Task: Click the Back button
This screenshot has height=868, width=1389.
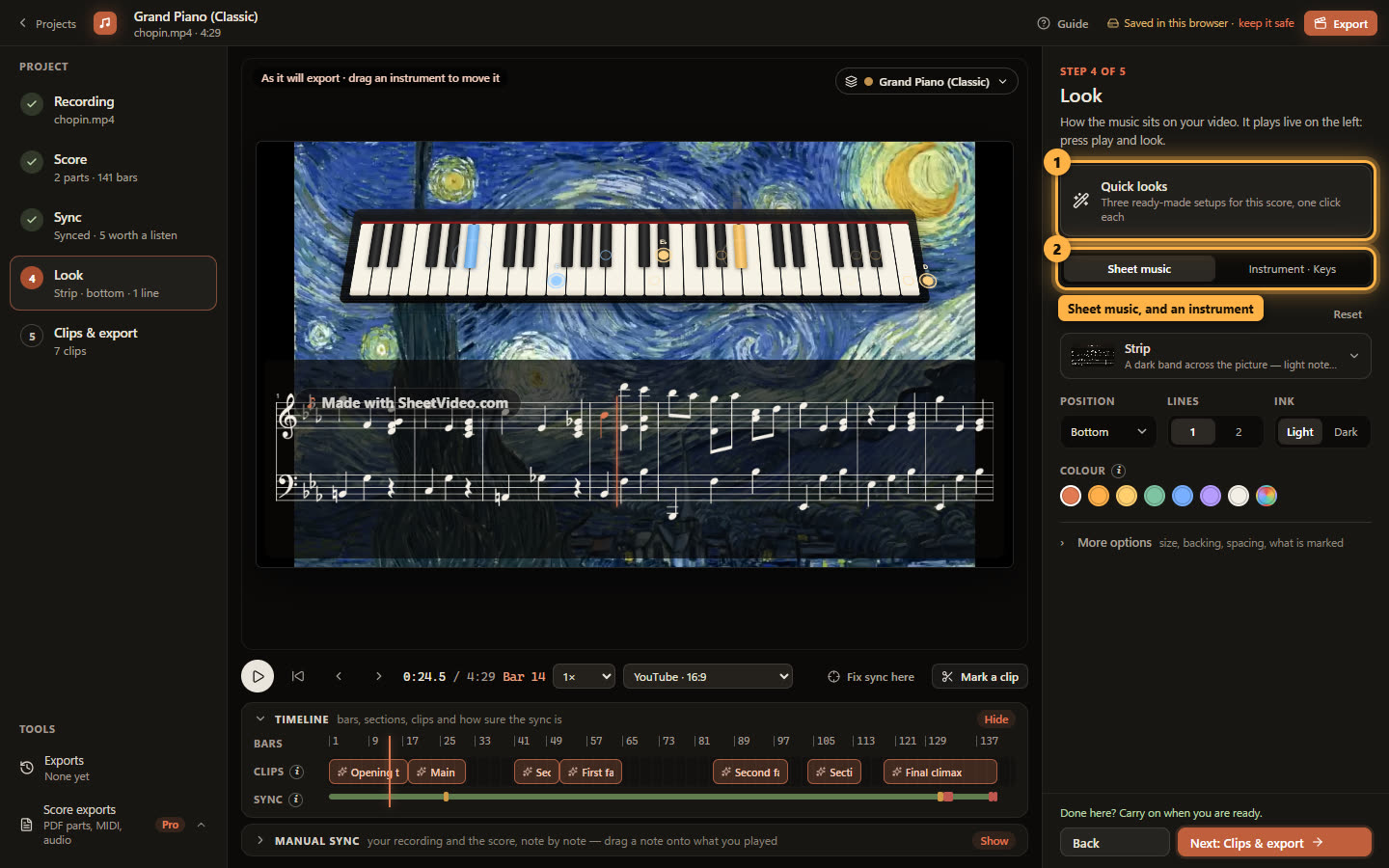Action: click(1114, 843)
